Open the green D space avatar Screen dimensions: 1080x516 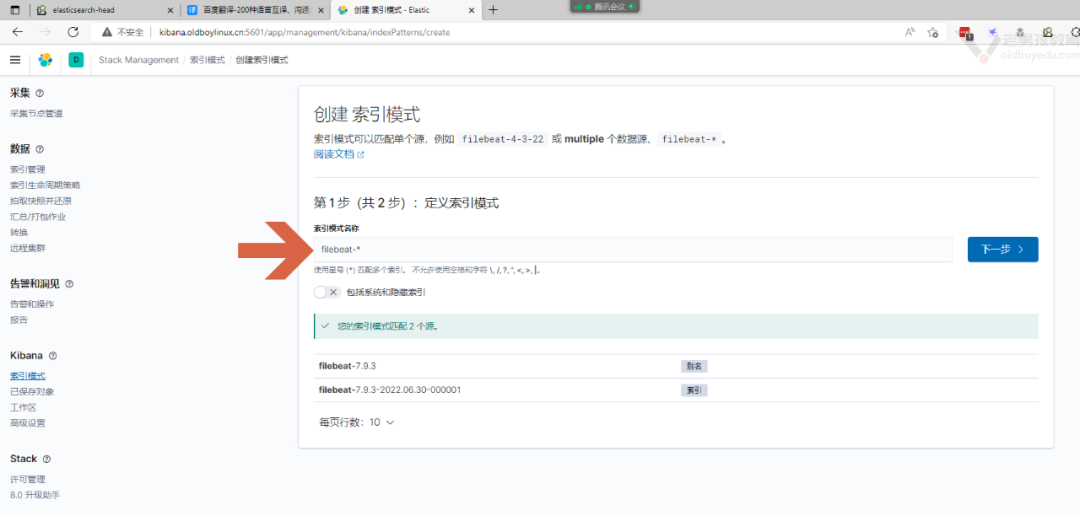[76, 61]
